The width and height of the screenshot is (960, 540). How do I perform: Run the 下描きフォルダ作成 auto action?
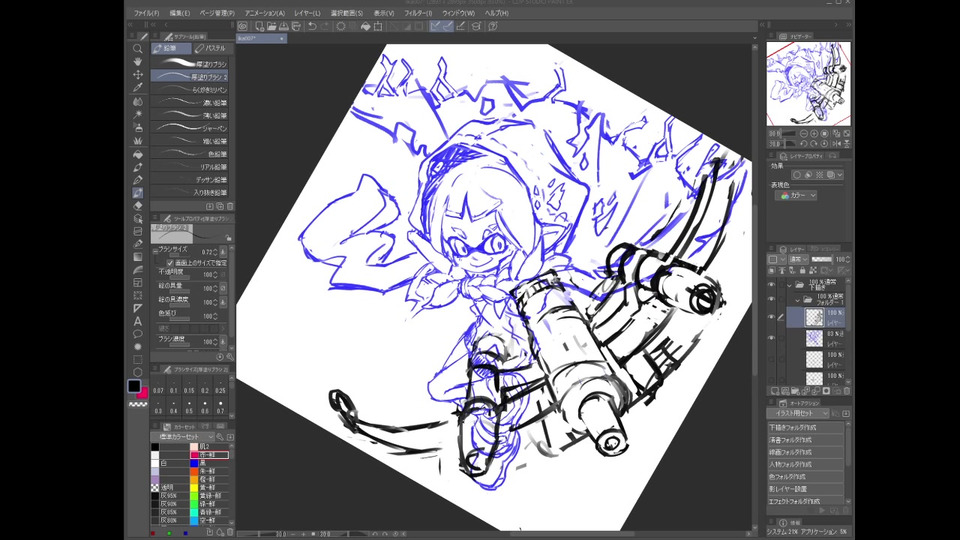(x=805, y=428)
